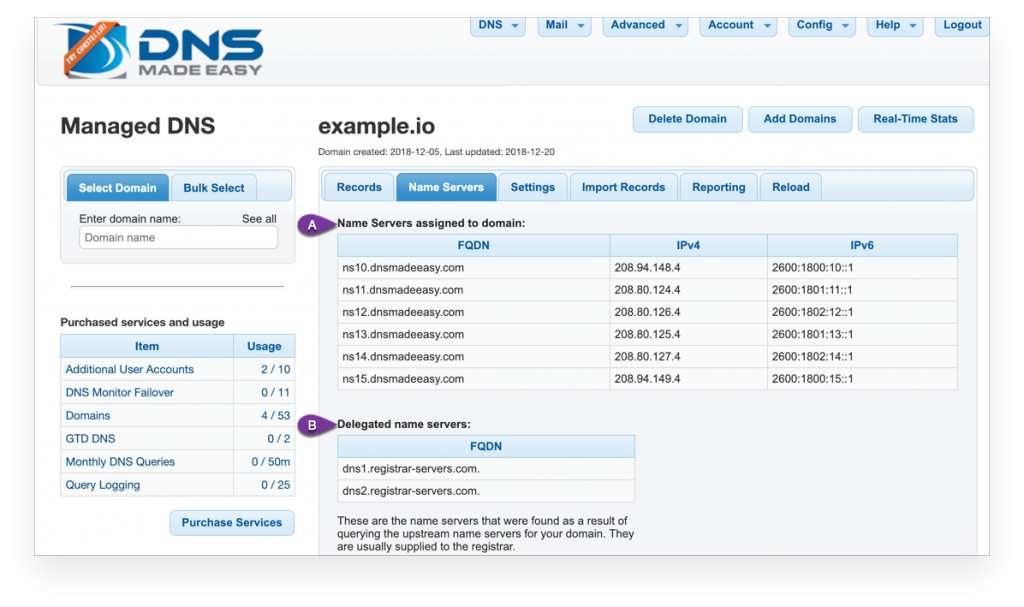The image size is (1024, 607).
Task: Click the Purchase Services button
Action: (232, 523)
